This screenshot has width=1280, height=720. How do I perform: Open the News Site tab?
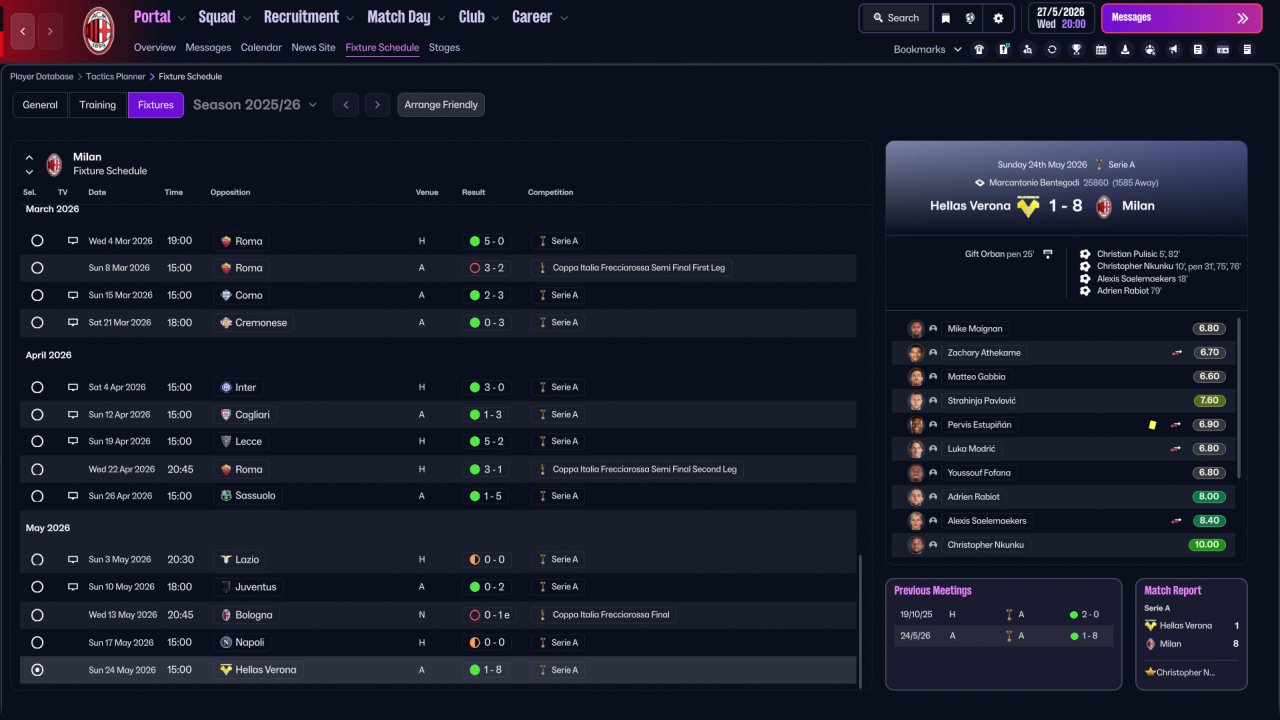coord(313,48)
